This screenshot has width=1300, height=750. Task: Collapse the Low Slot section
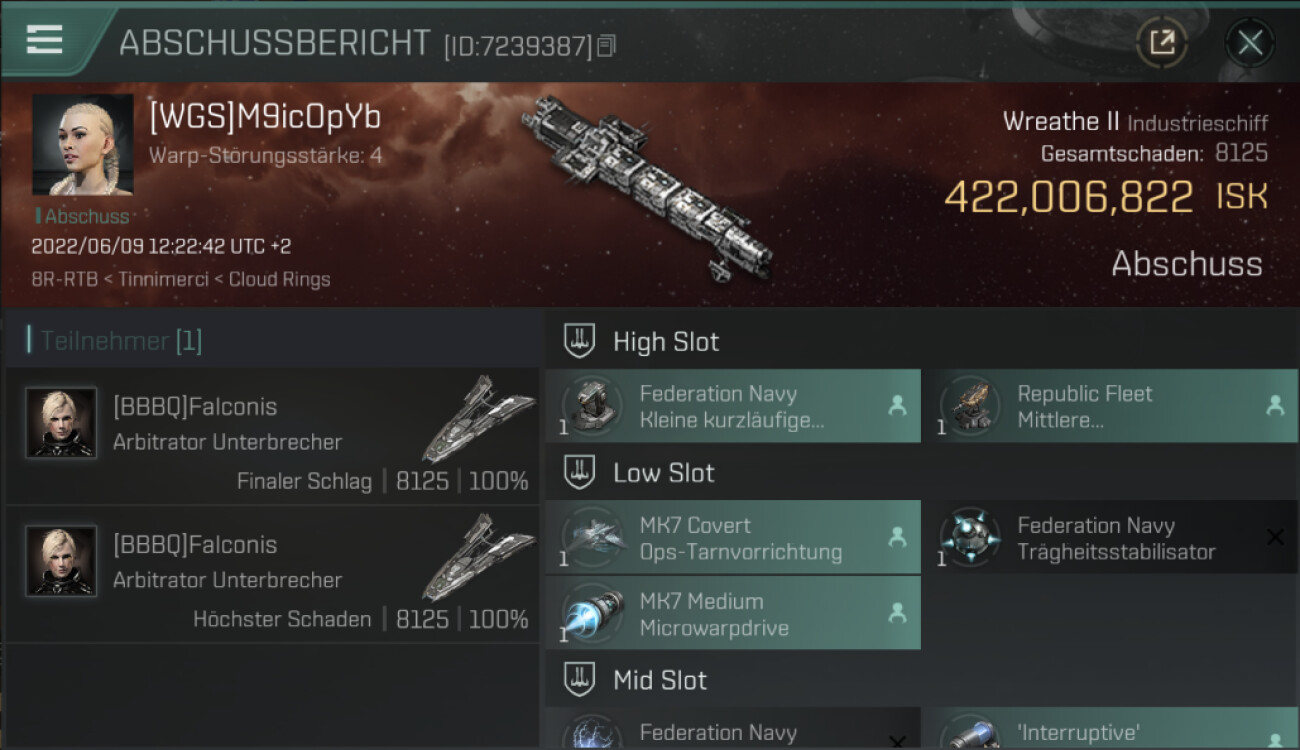coord(579,472)
